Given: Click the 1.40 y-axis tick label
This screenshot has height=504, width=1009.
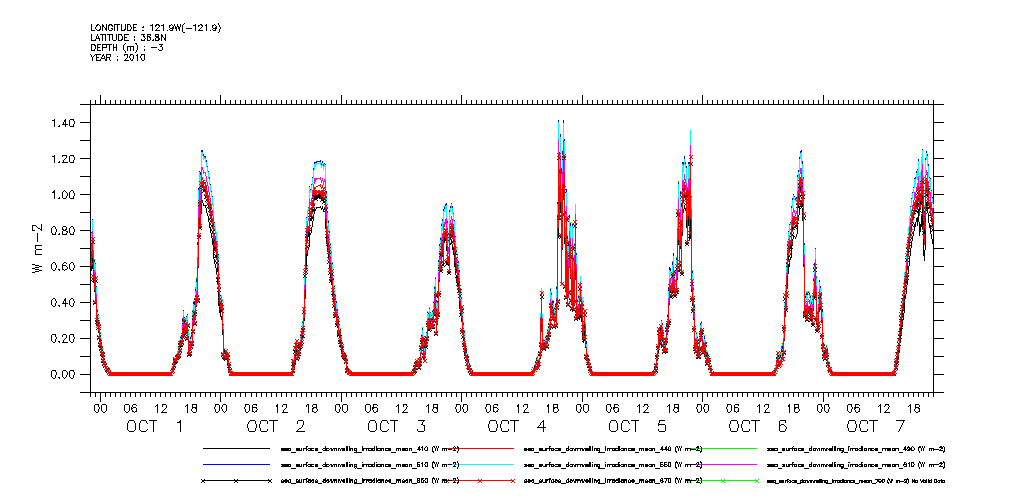Looking at the screenshot, I should (64, 123).
